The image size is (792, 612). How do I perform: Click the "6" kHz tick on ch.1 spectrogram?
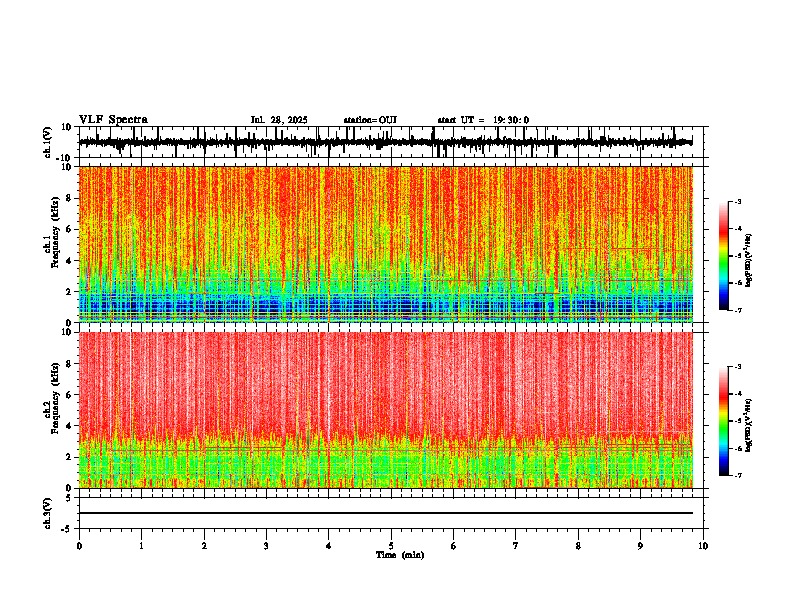69,230
